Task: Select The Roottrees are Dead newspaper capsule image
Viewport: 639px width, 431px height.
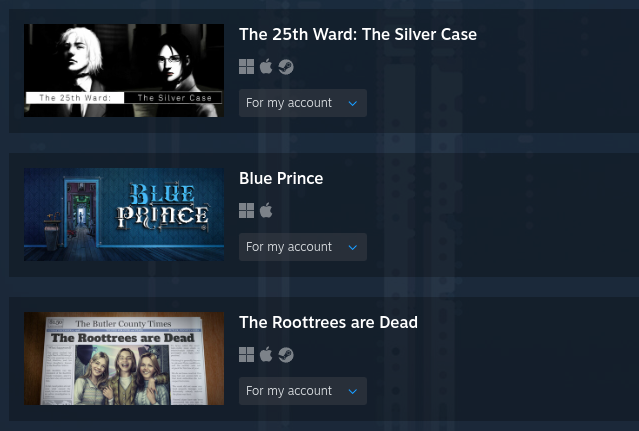Action: (124, 358)
